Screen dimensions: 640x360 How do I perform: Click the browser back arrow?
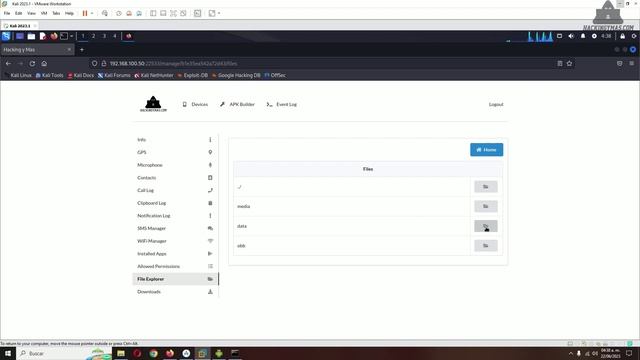8,64
